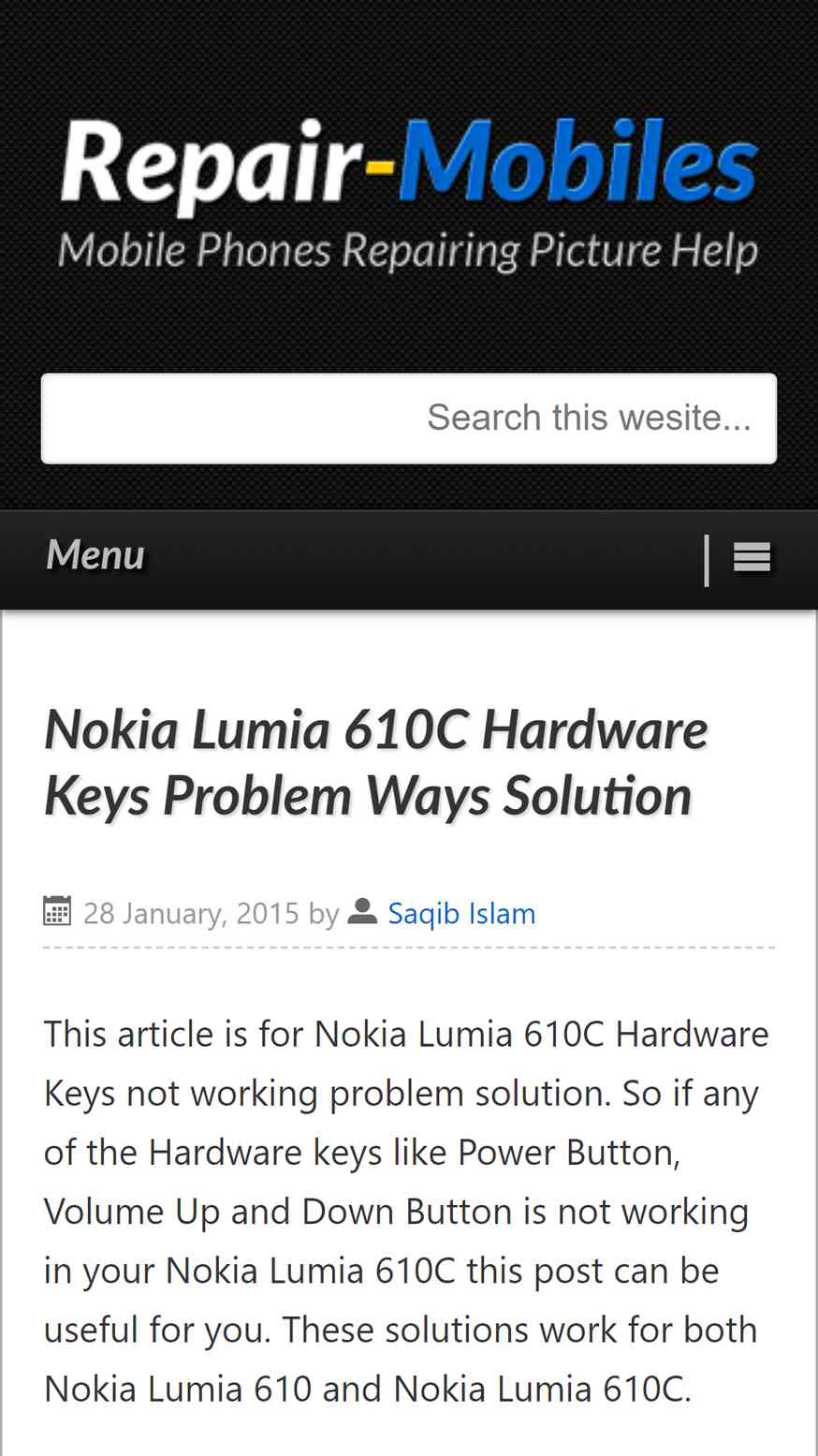Click the author person icon

point(362,910)
